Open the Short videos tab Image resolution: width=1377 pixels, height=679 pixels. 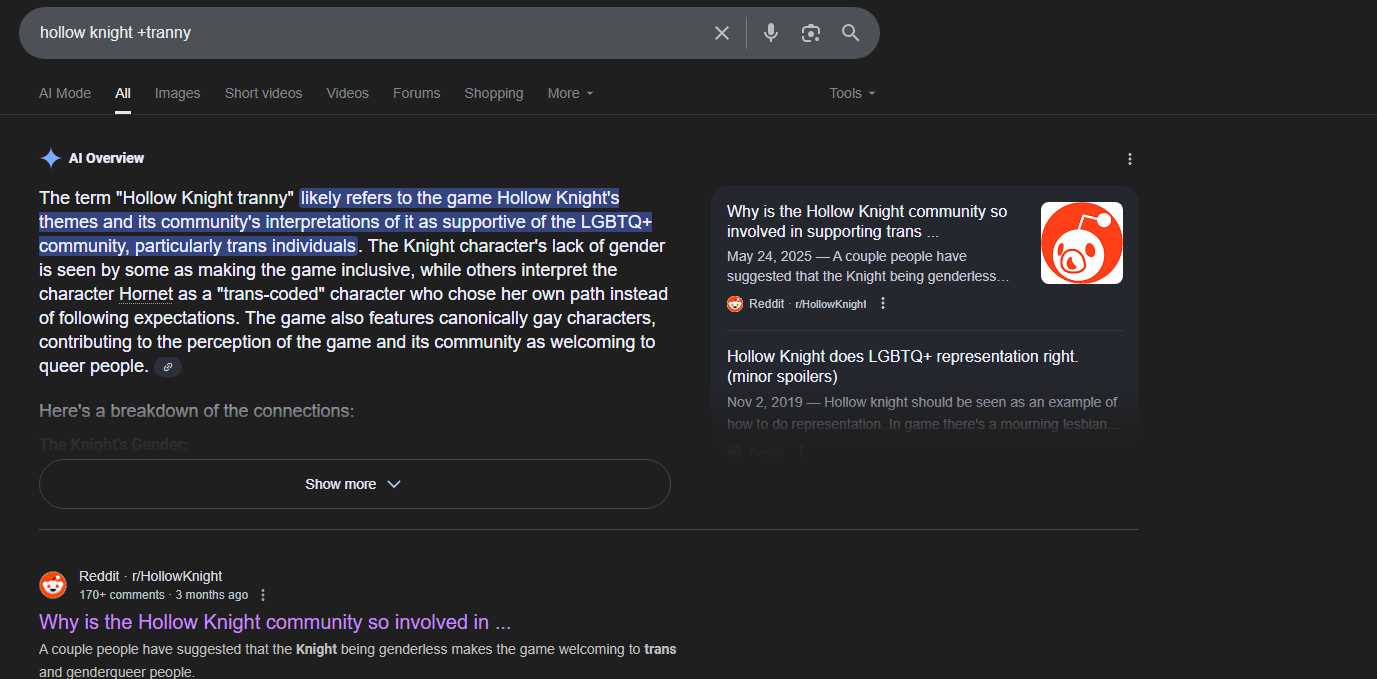point(263,93)
